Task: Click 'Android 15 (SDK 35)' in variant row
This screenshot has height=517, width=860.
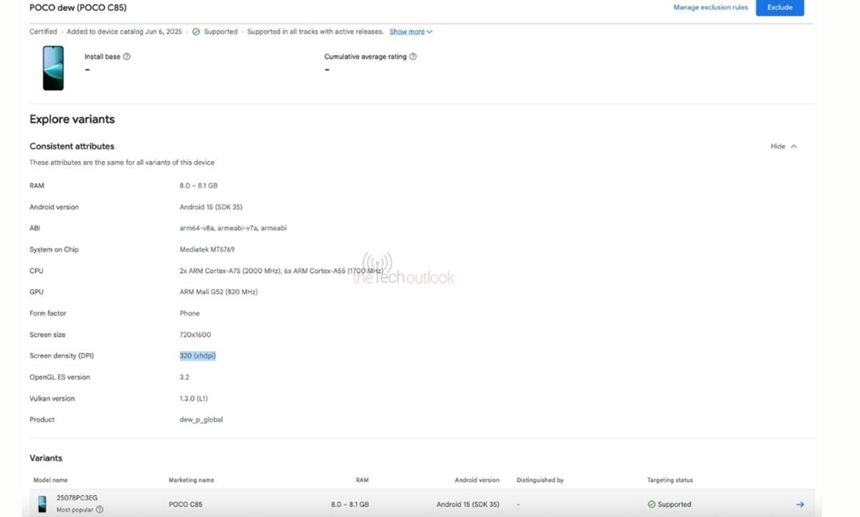Action: coord(468,504)
